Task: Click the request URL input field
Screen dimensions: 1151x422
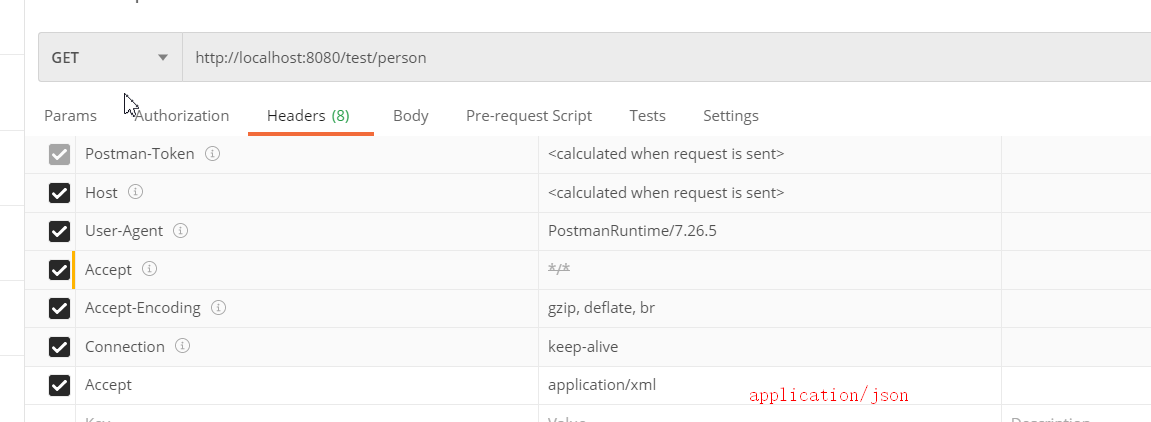Action: click(660, 58)
